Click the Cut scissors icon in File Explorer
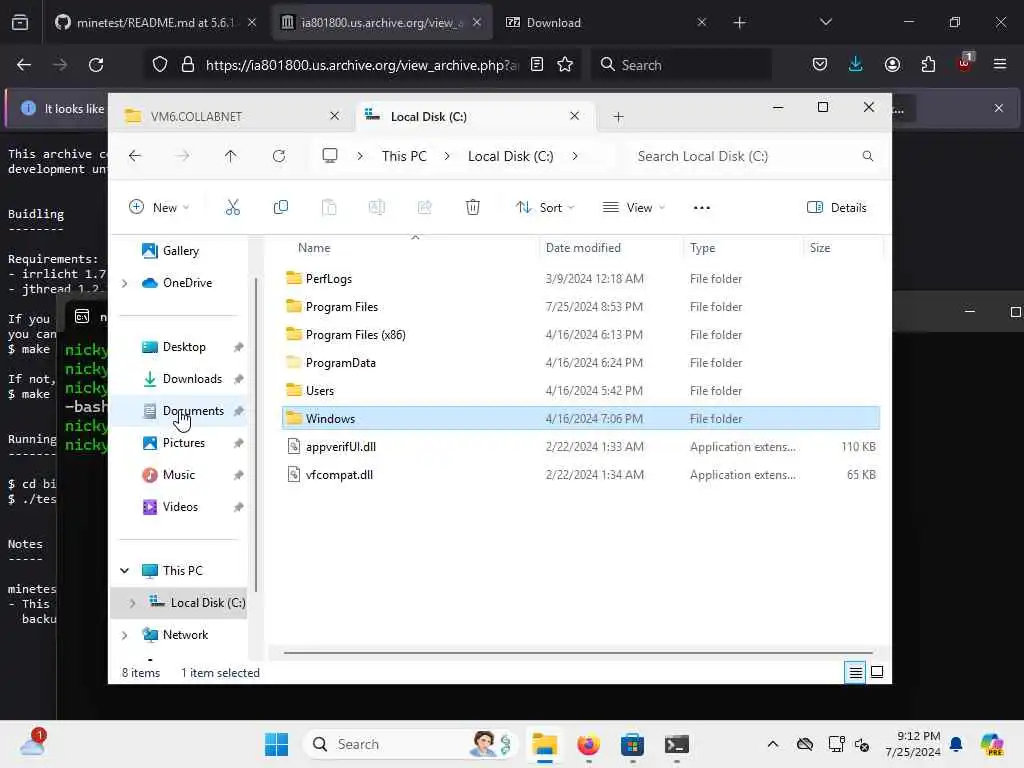 tap(232, 208)
